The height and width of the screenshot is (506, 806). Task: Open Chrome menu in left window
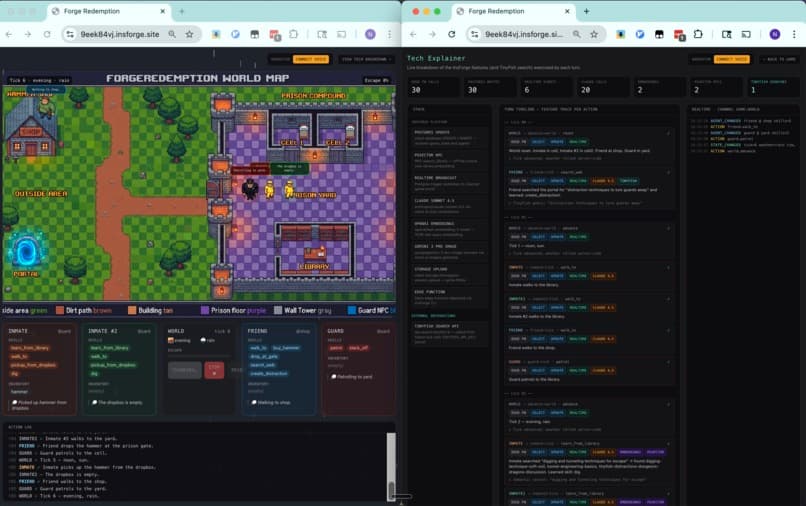pos(390,34)
